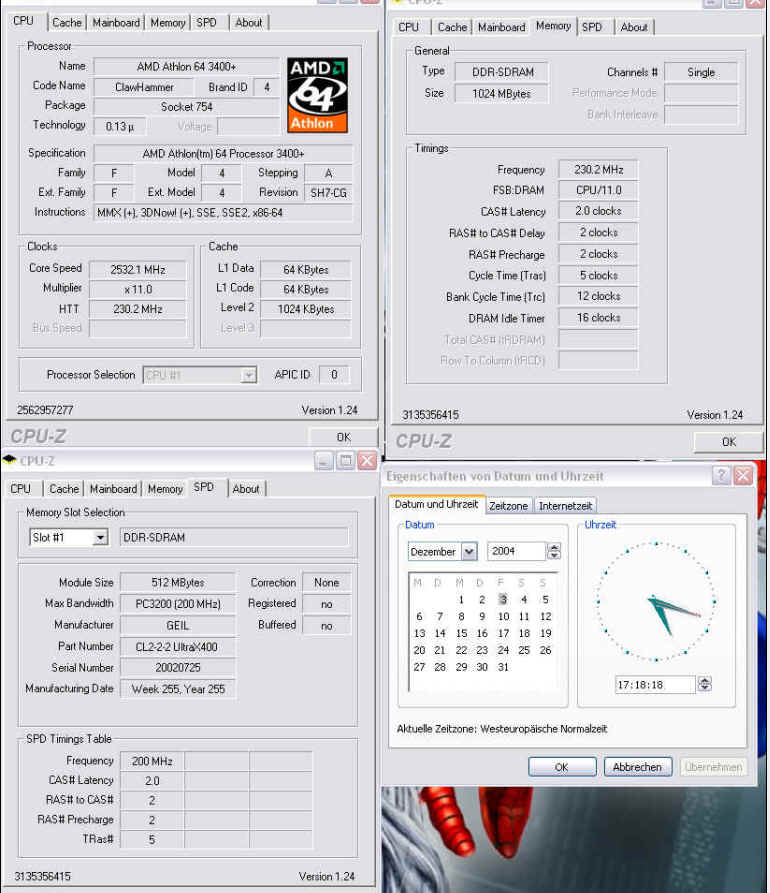The image size is (770, 893).
Task: Switch to Memory tab in top-left CPU-Z window
Action: [x=167, y=23]
